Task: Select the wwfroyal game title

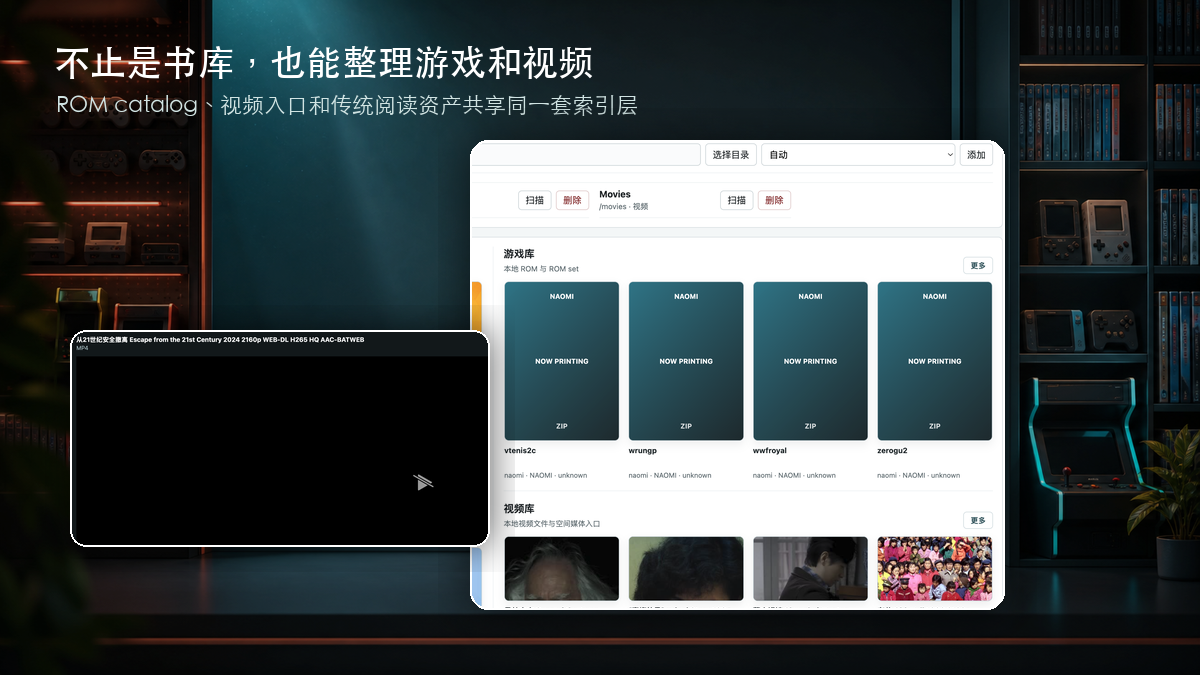Action: click(770, 451)
